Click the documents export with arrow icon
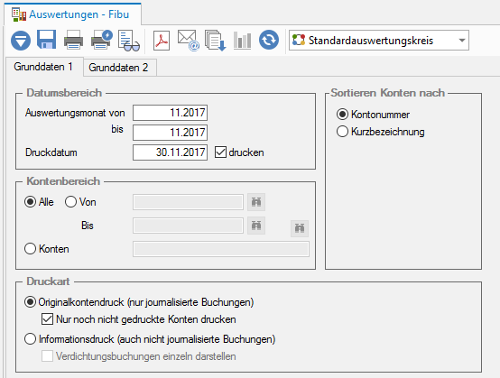Image resolution: width=500 pixels, height=378 pixels. 215,40
